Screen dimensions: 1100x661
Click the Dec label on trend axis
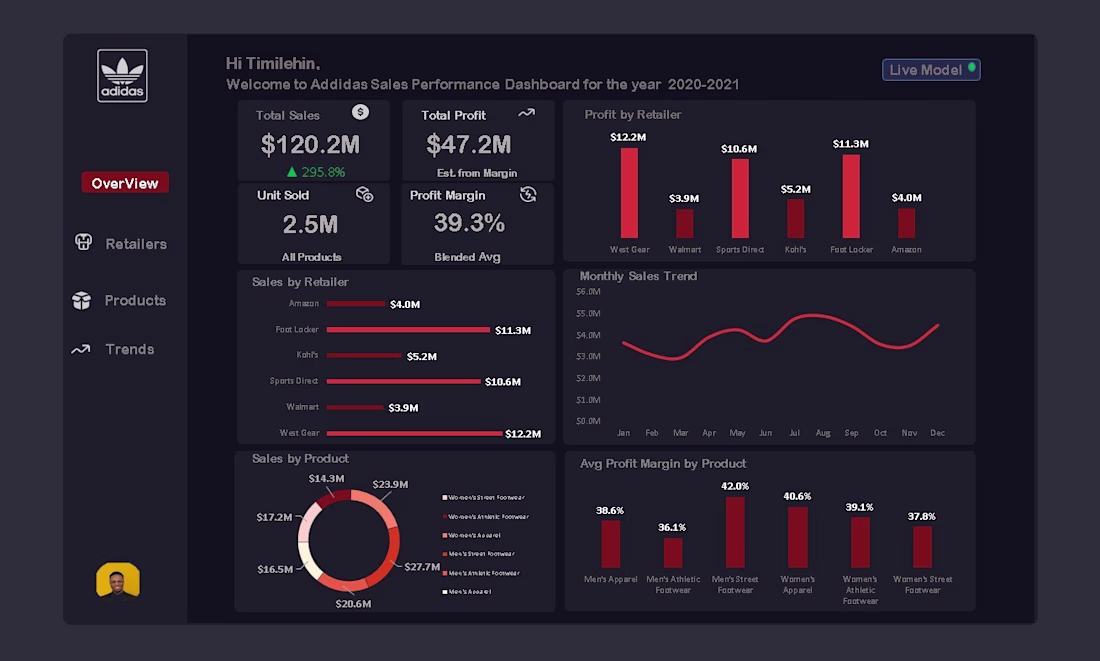937,433
